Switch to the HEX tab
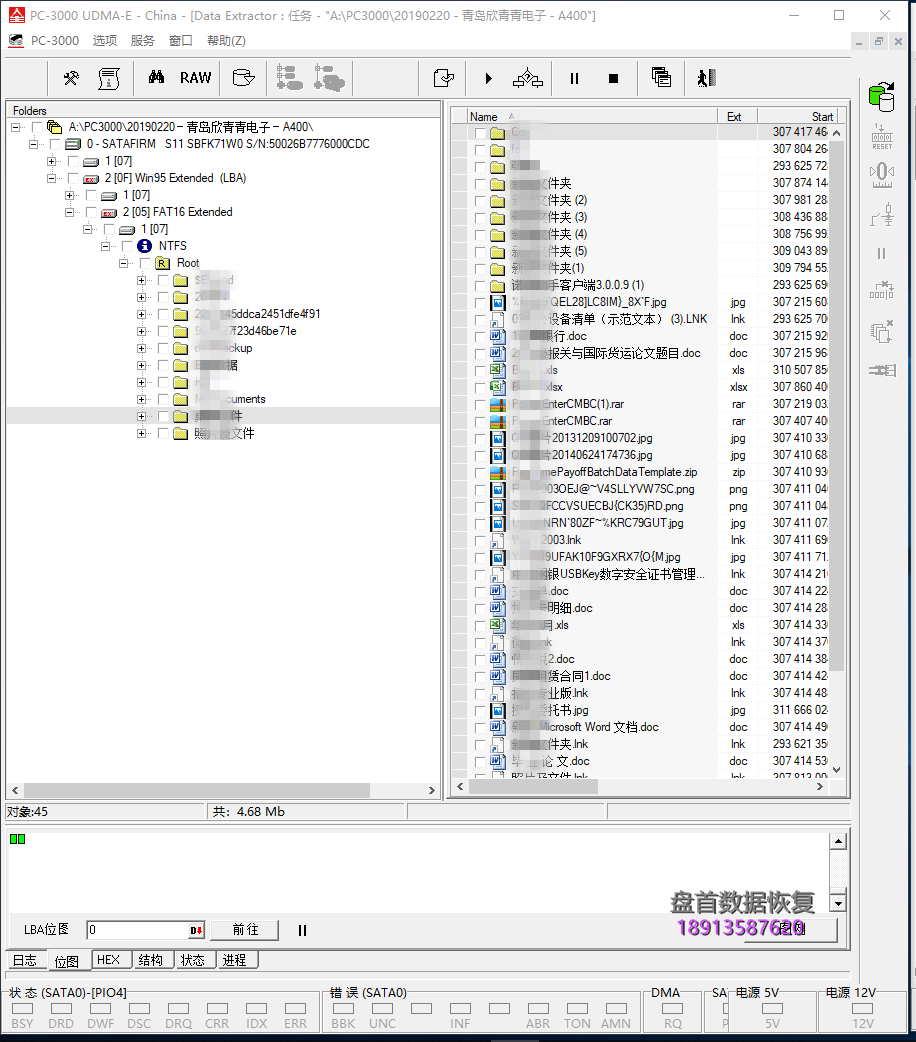This screenshot has height=1042, width=916. coord(108,960)
